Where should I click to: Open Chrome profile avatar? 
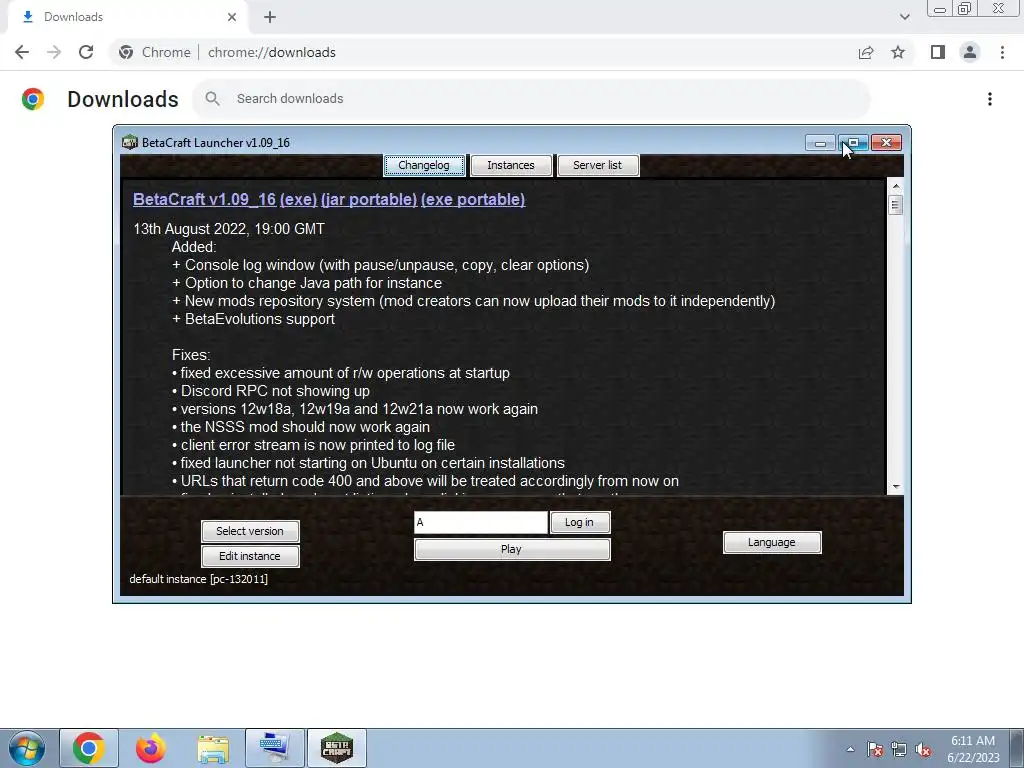[970, 52]
